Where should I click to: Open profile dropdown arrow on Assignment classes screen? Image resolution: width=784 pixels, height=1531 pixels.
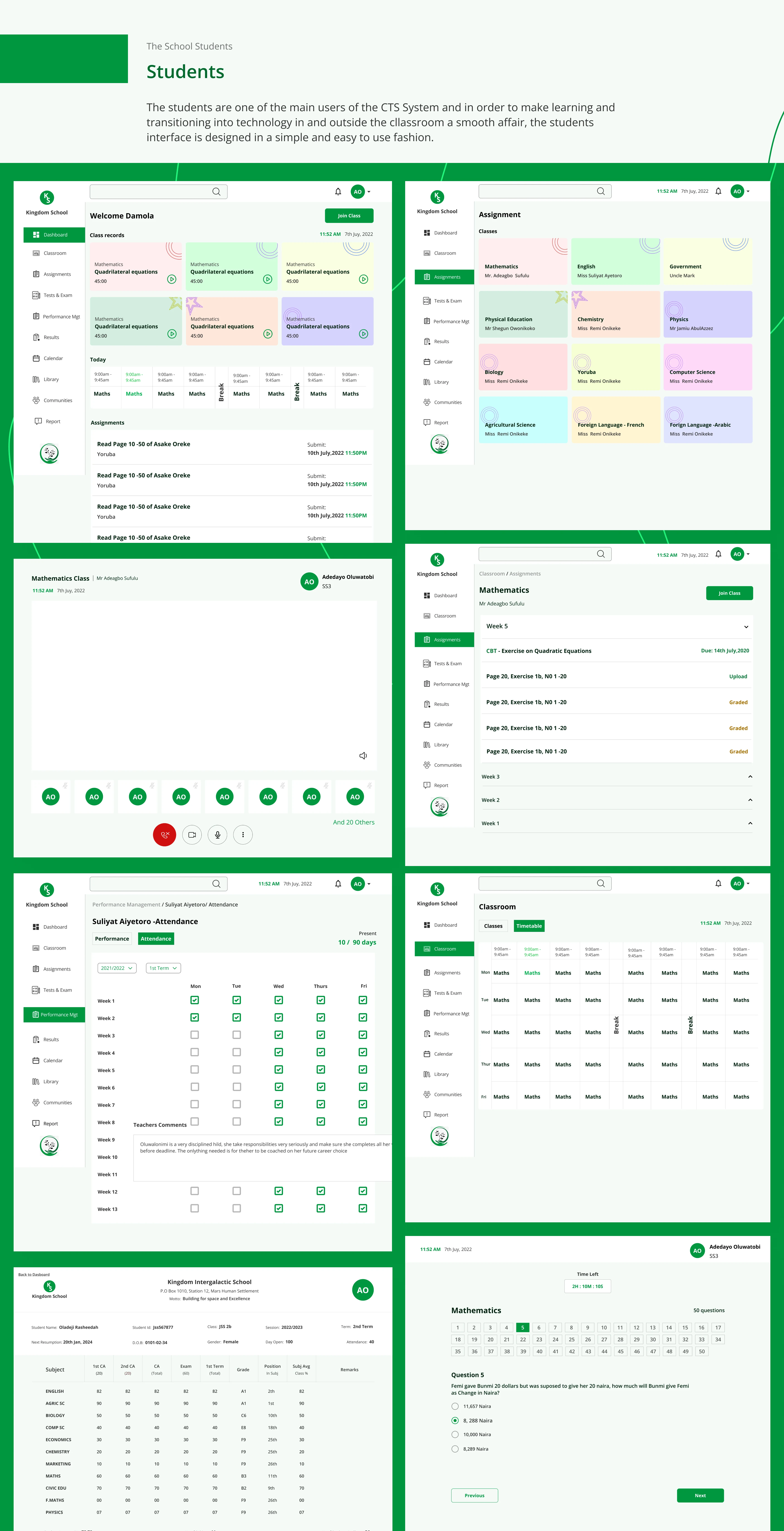(748, 191)
